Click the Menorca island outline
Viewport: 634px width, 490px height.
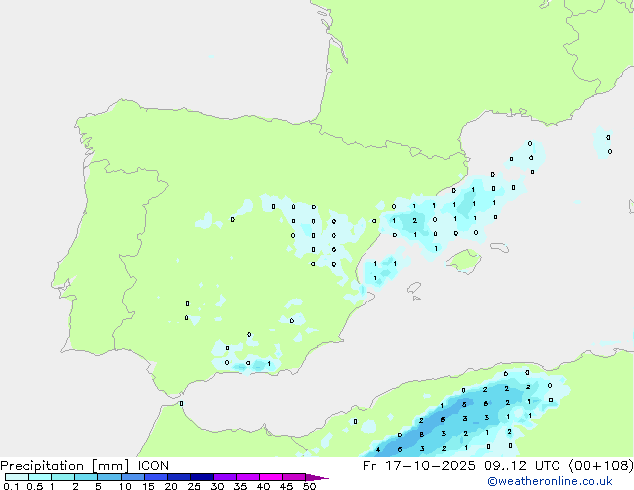[499, 247]
